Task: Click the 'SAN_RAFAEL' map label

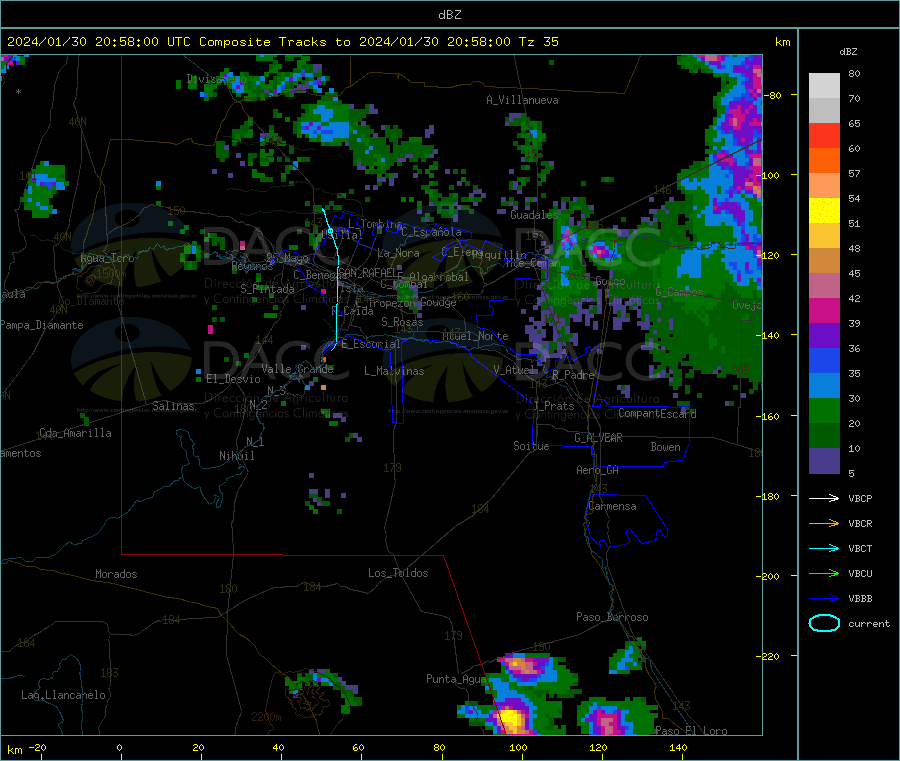Action: tap(367, 273)
